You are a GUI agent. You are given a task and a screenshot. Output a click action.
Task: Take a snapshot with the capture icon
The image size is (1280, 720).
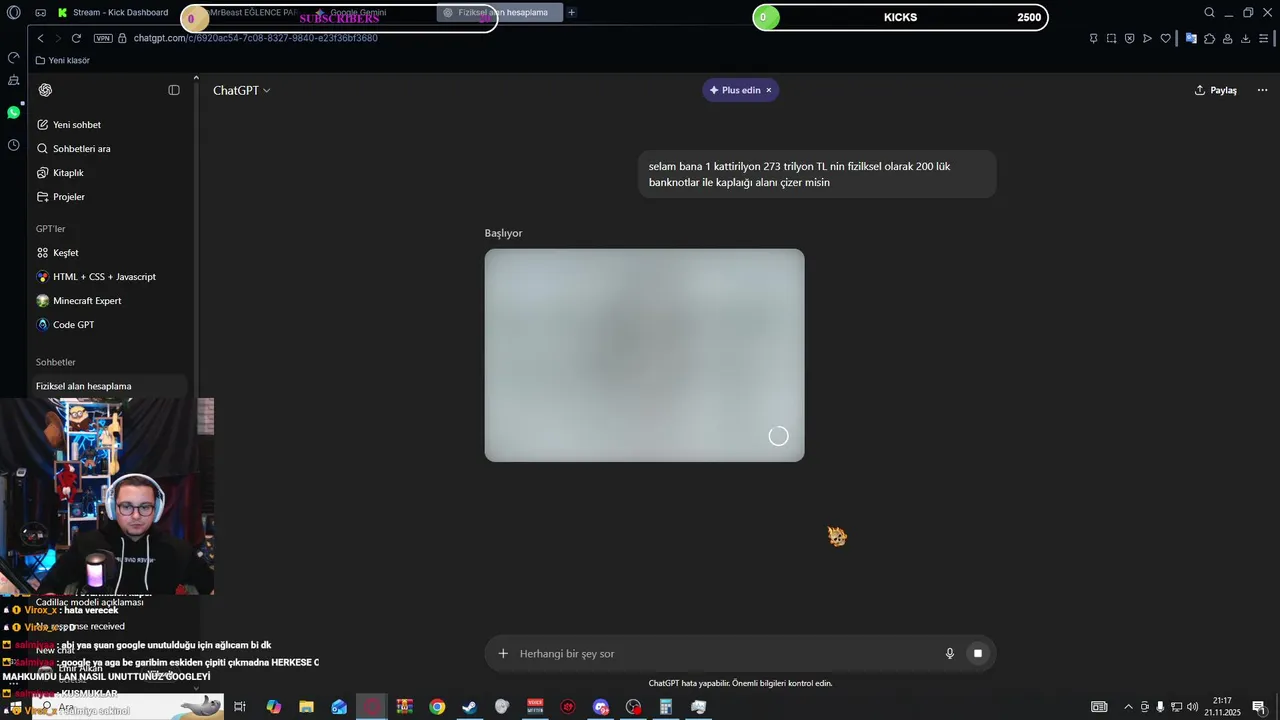pyautogui.click(x=1111, y=38)
